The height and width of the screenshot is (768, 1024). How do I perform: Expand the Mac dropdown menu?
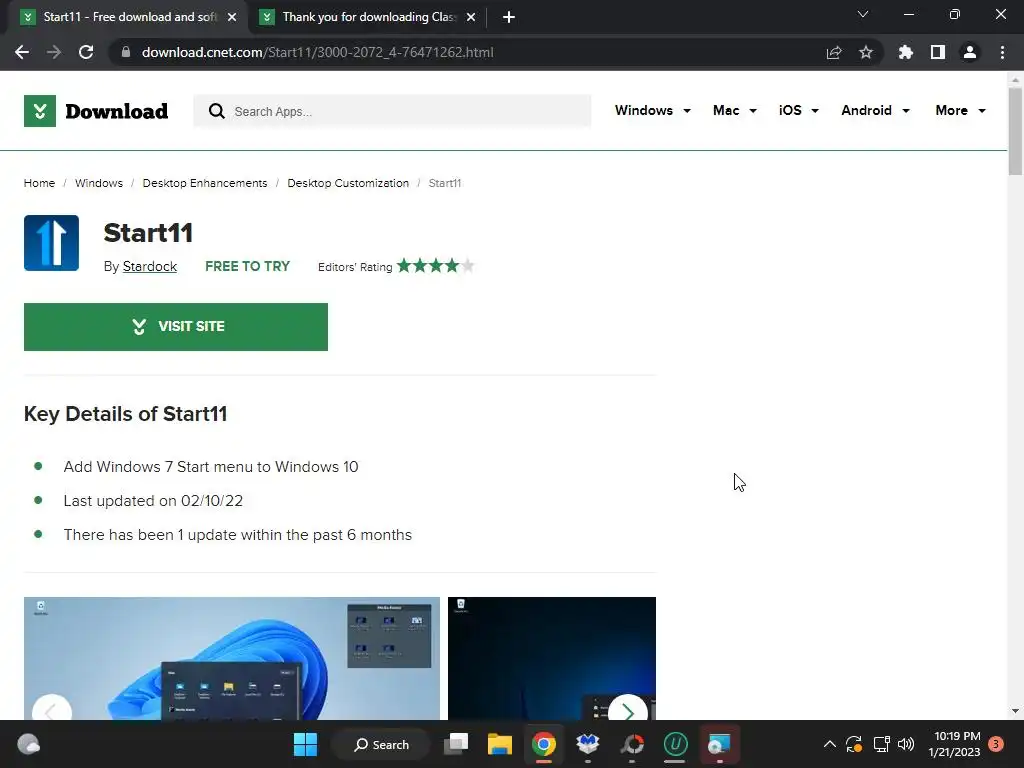[x=735, y=110]
